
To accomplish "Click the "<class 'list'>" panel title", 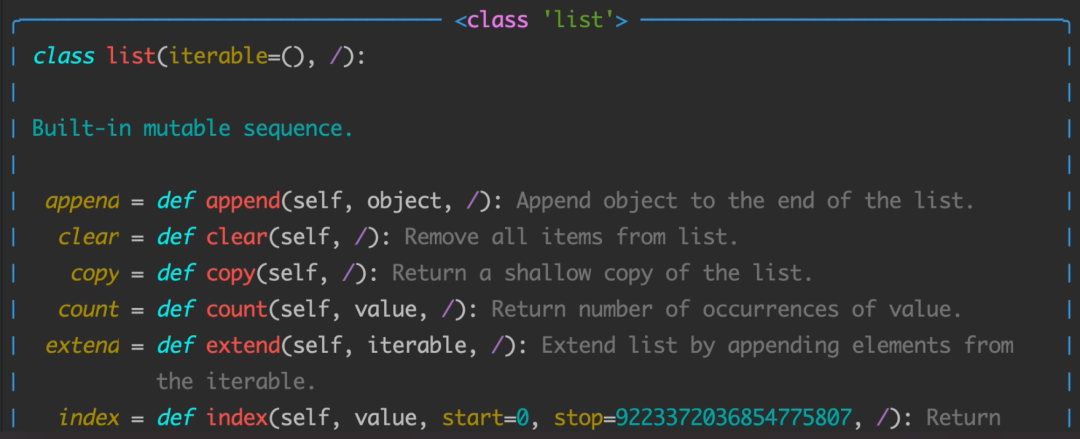I will point(541,19).
